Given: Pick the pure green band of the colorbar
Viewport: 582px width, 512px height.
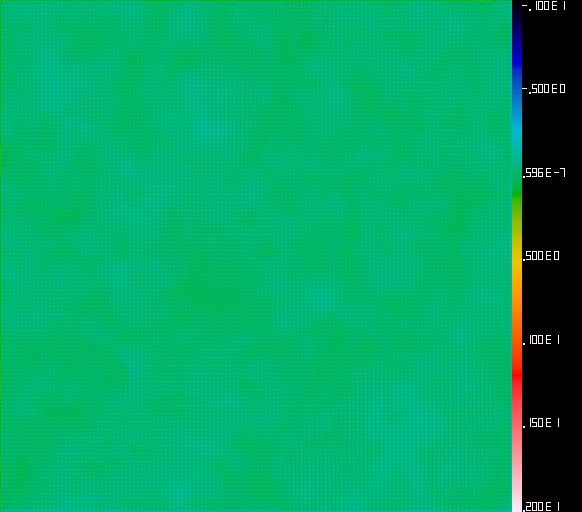Looking at the screenshot, I should click(x=517, y=191).
